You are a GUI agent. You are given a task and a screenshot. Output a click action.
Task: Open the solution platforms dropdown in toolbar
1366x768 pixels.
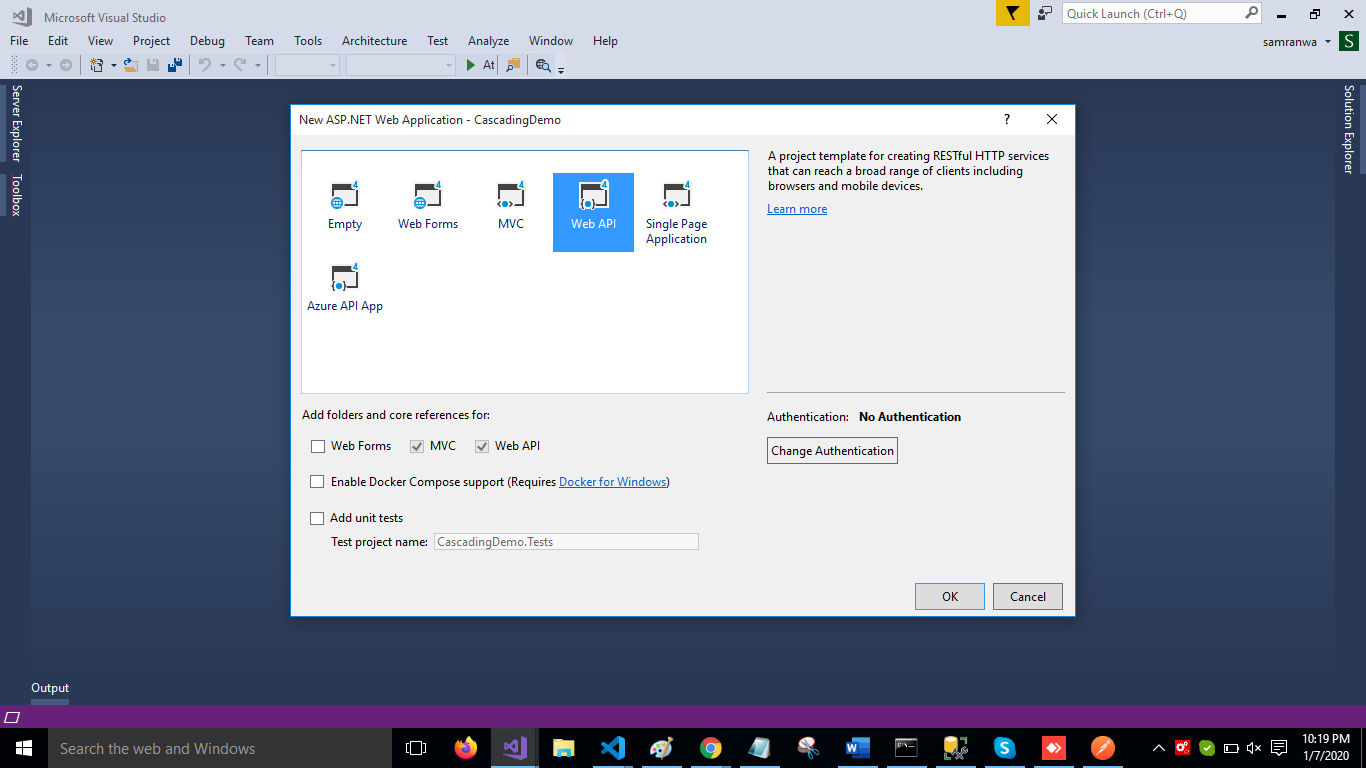pyautogui.click(x=400, y=65)
